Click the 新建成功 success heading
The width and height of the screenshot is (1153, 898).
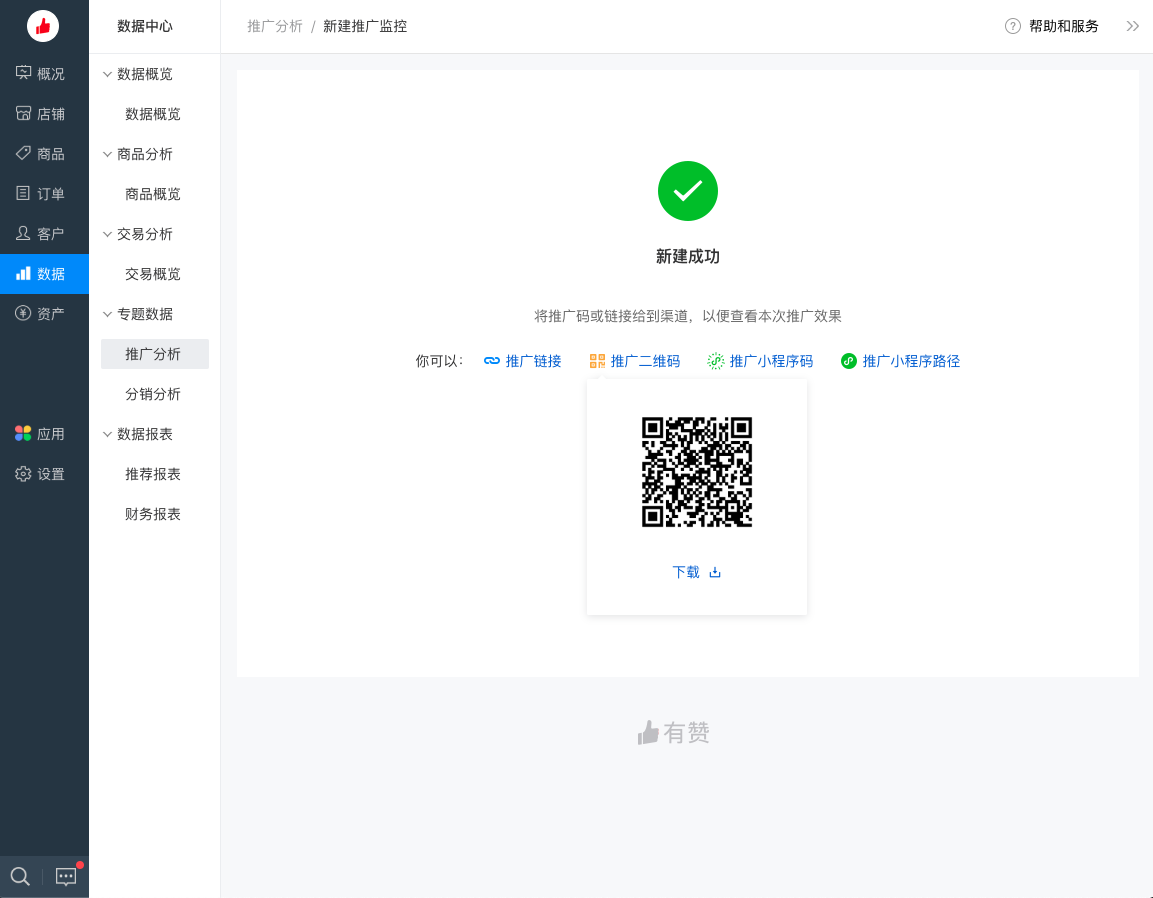click(688, 257)
